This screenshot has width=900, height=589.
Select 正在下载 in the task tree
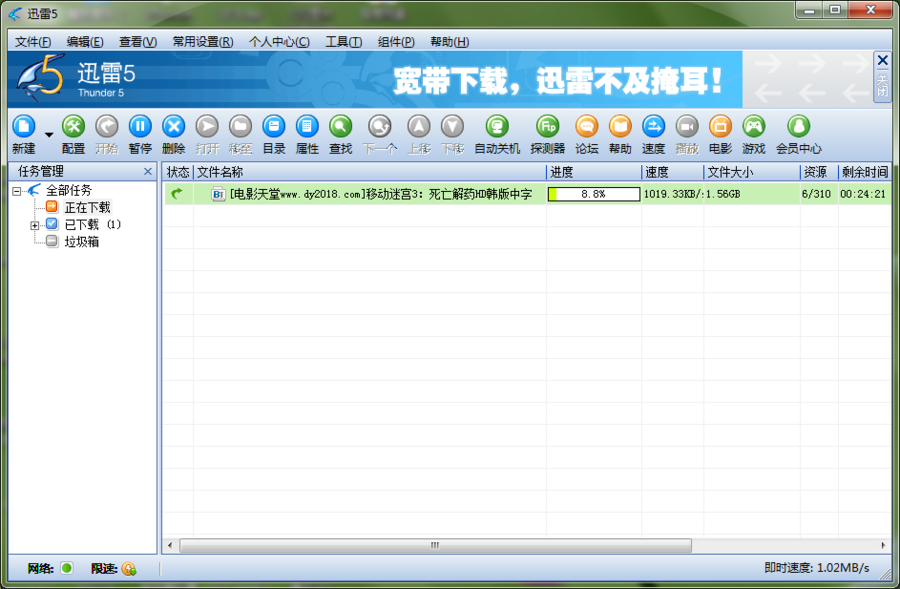tap(87, 207)
